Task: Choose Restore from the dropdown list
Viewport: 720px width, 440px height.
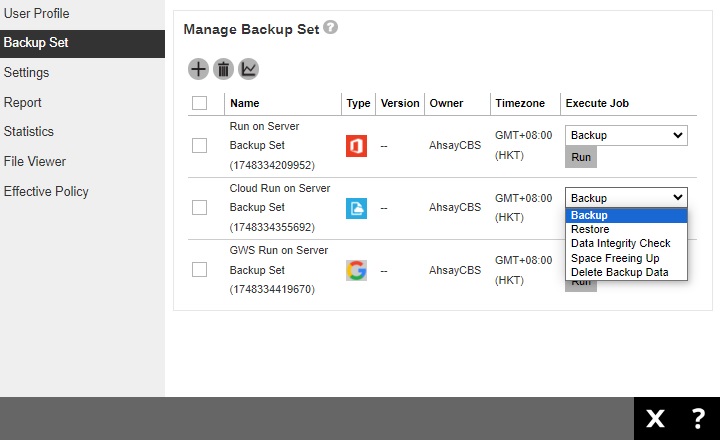Action: pyautogui.click(x=590, y=229)
